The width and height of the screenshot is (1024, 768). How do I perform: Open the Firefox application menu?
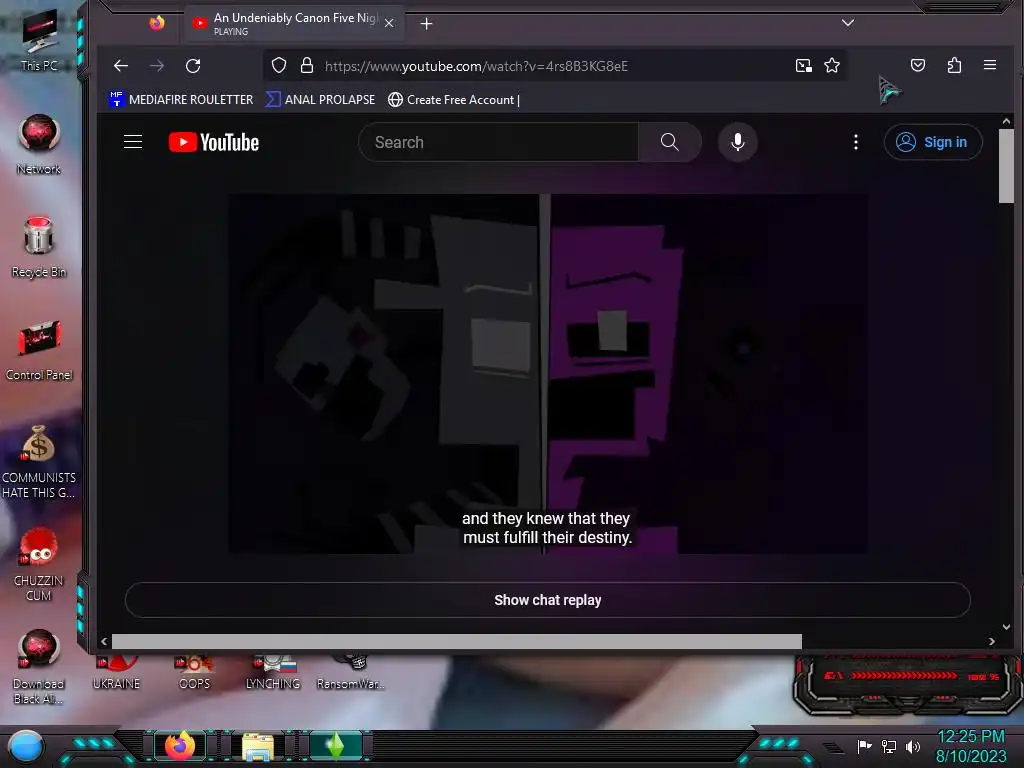click(x=990, y=65)
